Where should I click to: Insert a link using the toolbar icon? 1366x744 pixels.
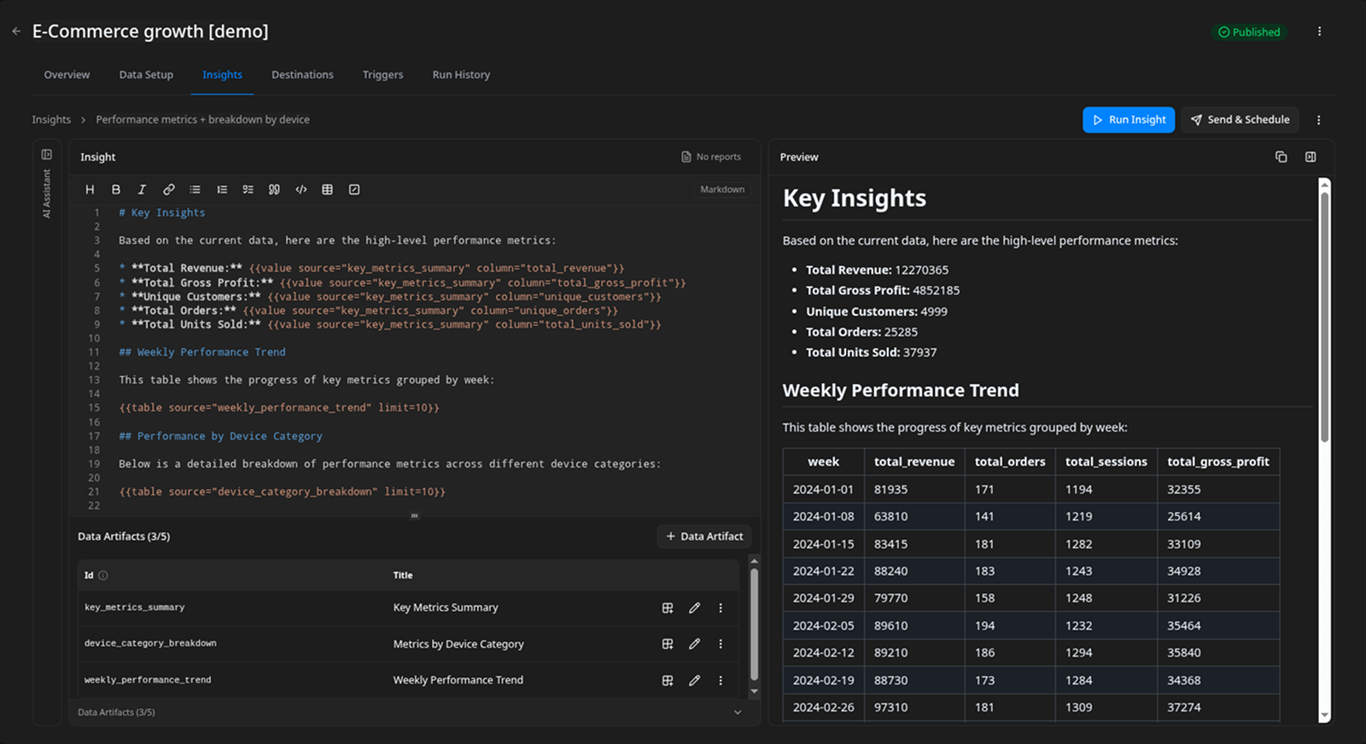pos(168,189)
